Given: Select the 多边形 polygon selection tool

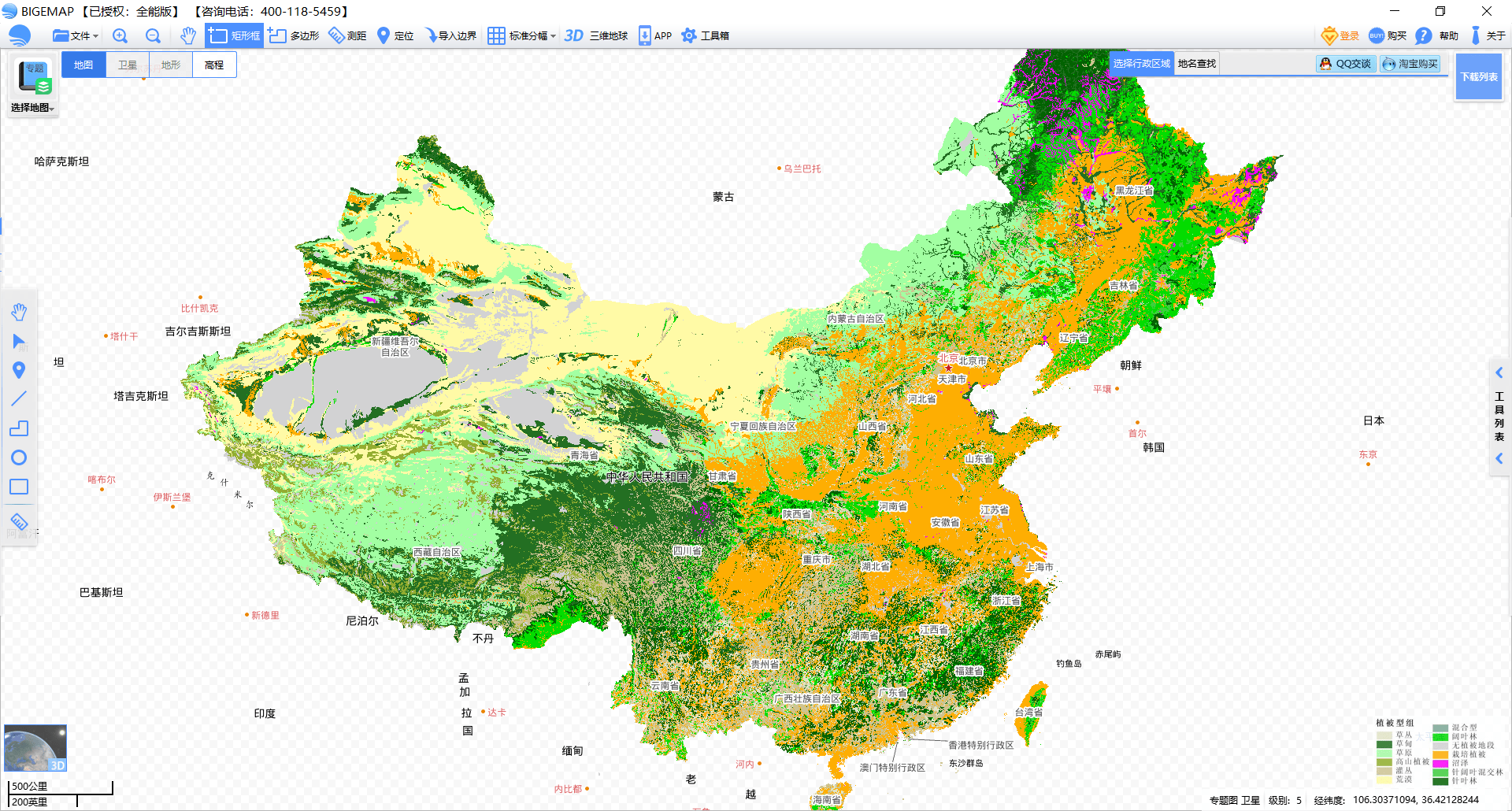Looking at the screenshot, I should (x=294, y=35).
